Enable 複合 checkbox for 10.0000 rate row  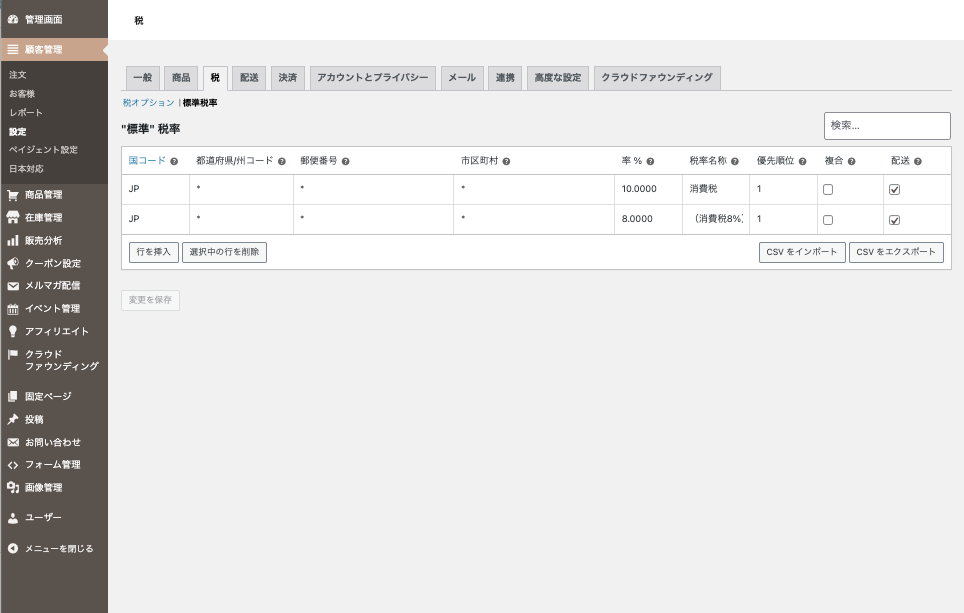tap(828, 190)
